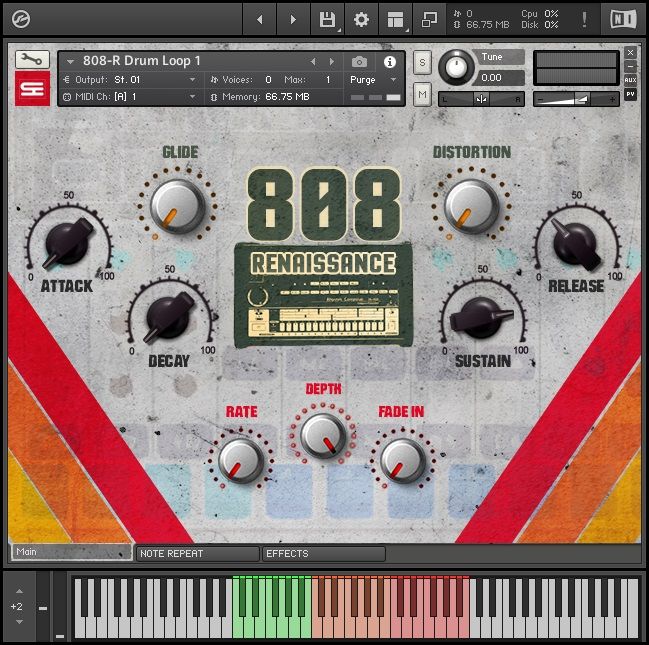The width and height of the screenshot is (649, 645).
Task: Switch to the EFFECTS tab
Action: coord(323,553)
